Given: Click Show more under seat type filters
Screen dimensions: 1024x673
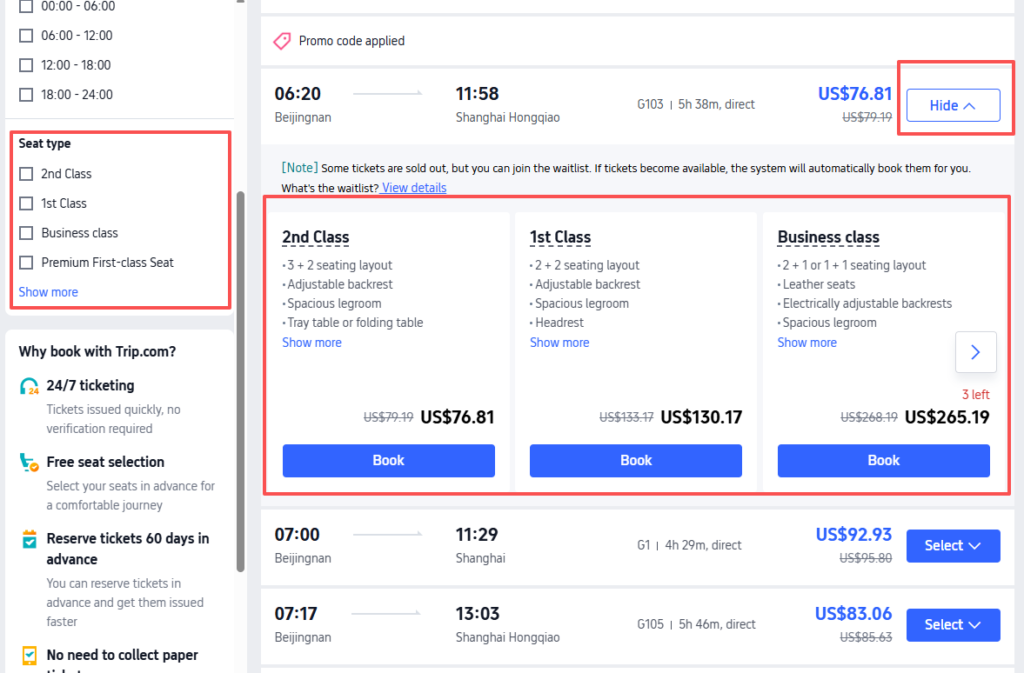Looking at the screenshot, I should tap(47, 291).
